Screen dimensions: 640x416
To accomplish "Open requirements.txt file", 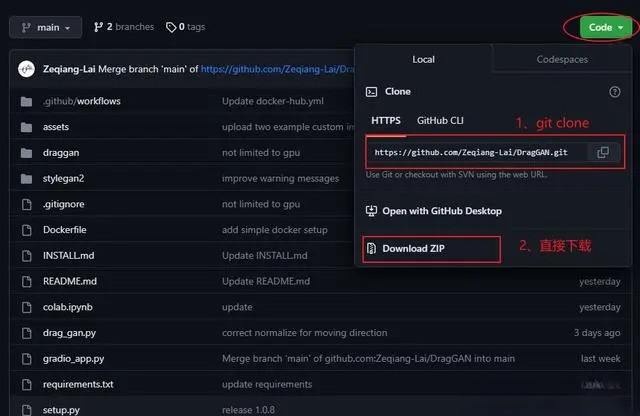I will coord(78,384).
